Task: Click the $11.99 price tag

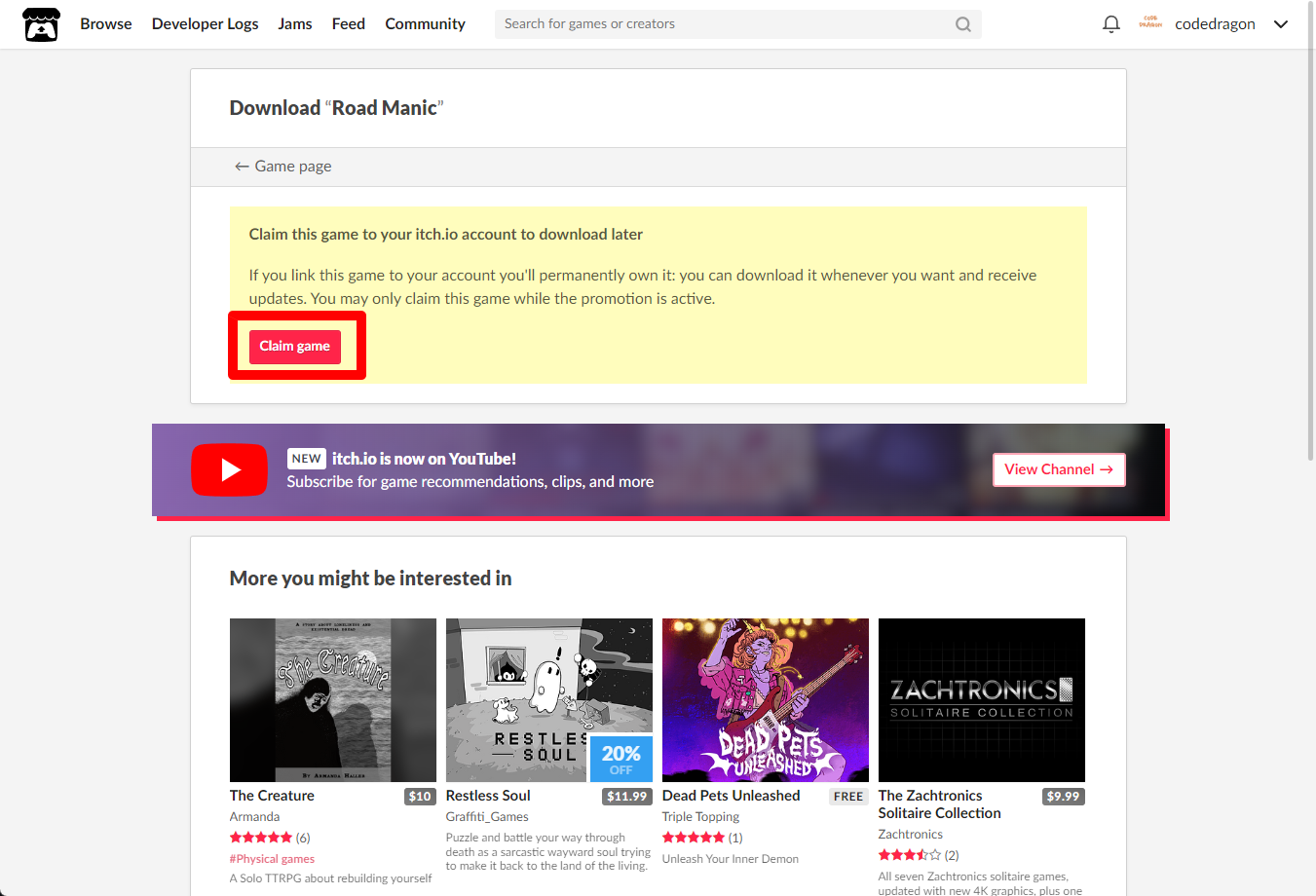Action: point(626,797)
